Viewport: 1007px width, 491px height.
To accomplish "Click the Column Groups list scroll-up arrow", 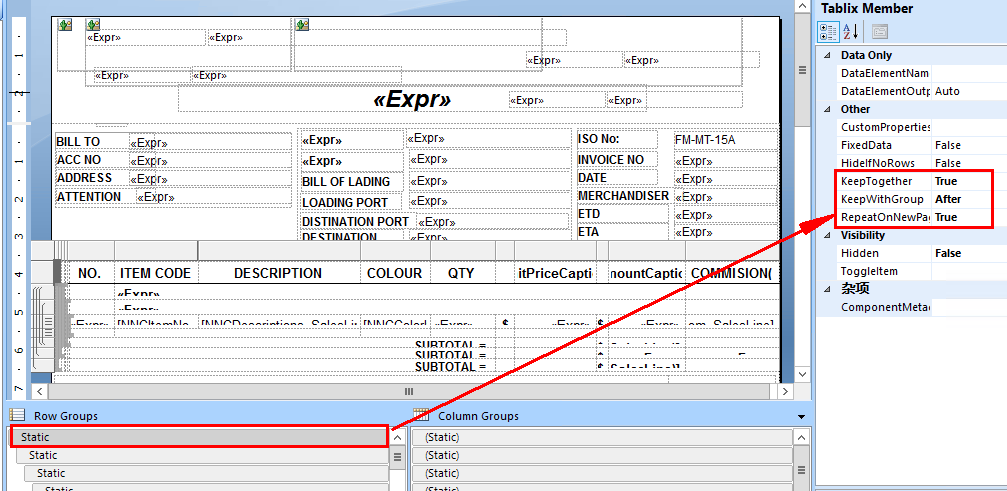I will (801, 438).
